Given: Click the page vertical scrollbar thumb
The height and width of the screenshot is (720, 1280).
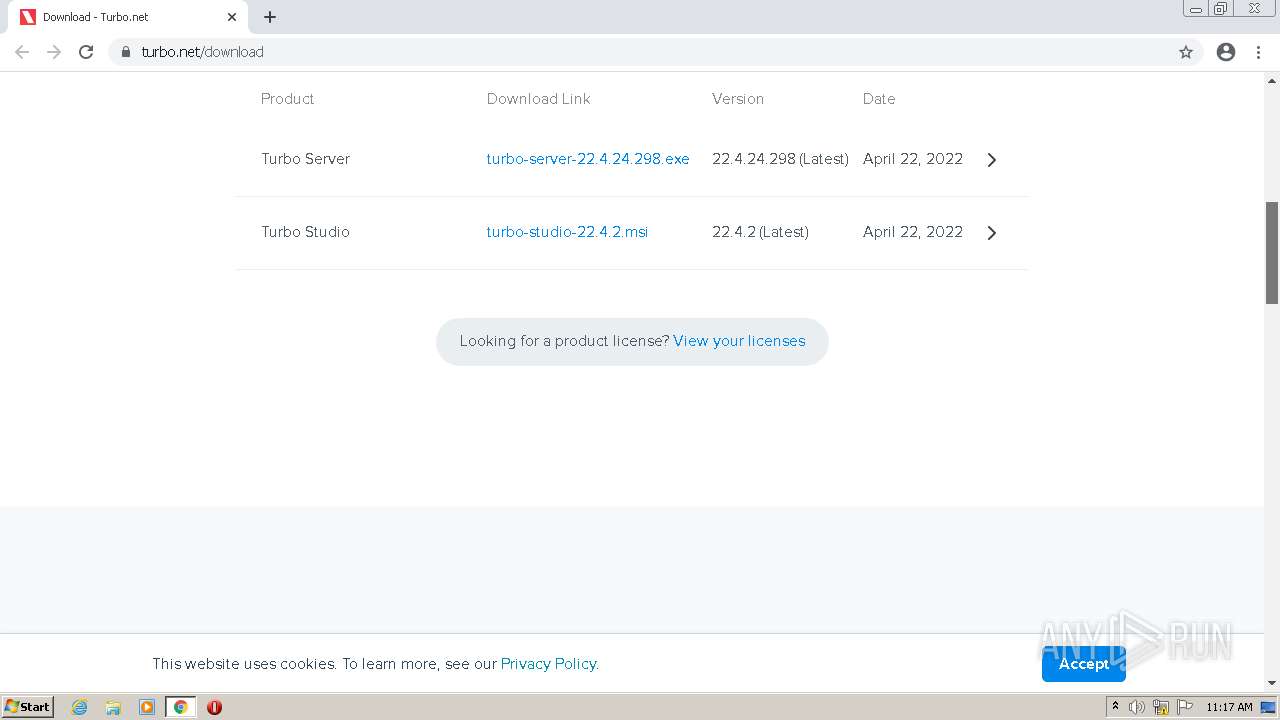Looking at the screenshot, I should coord(1272,252).
